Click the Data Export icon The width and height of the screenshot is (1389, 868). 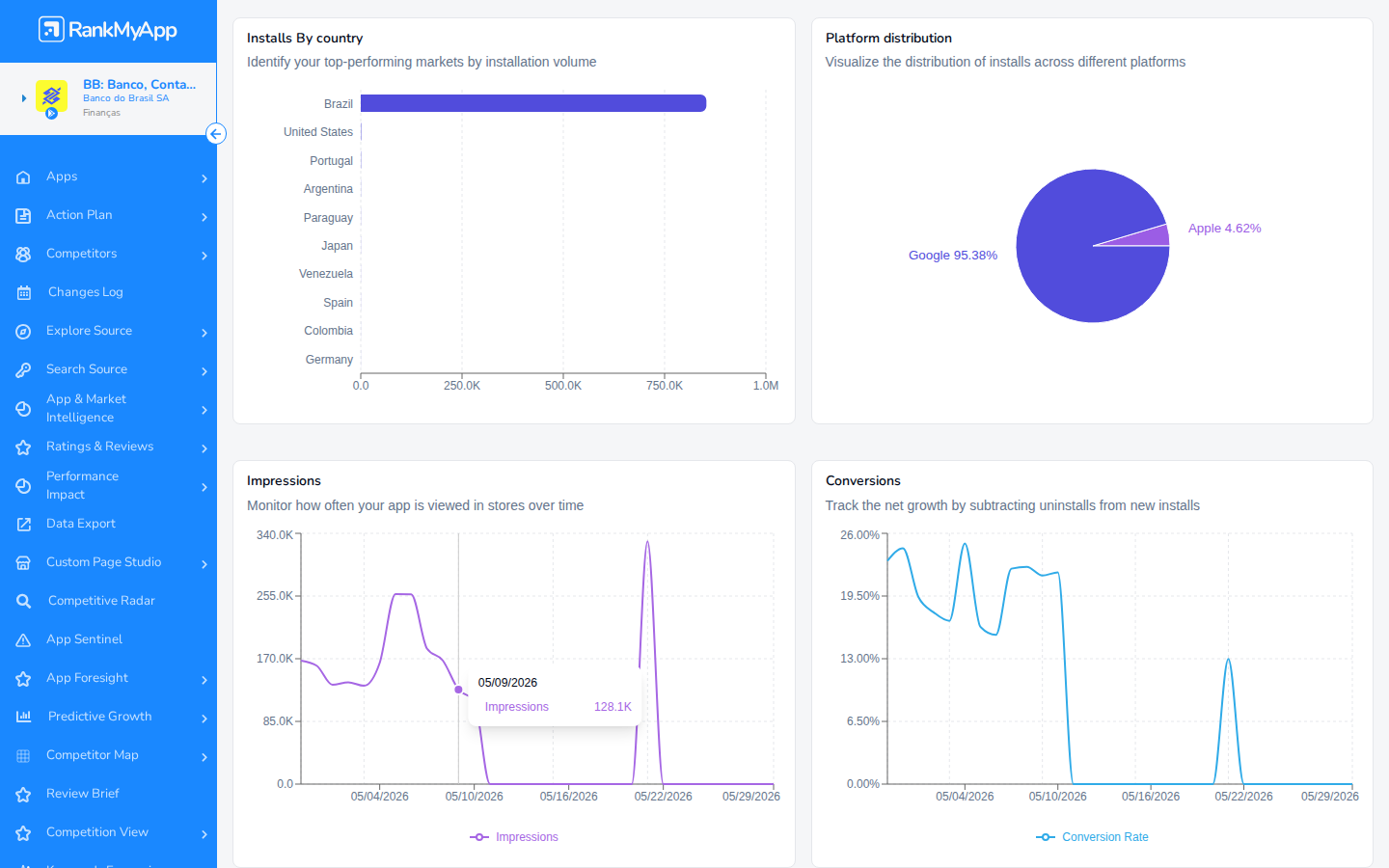[x=23, y=525]
